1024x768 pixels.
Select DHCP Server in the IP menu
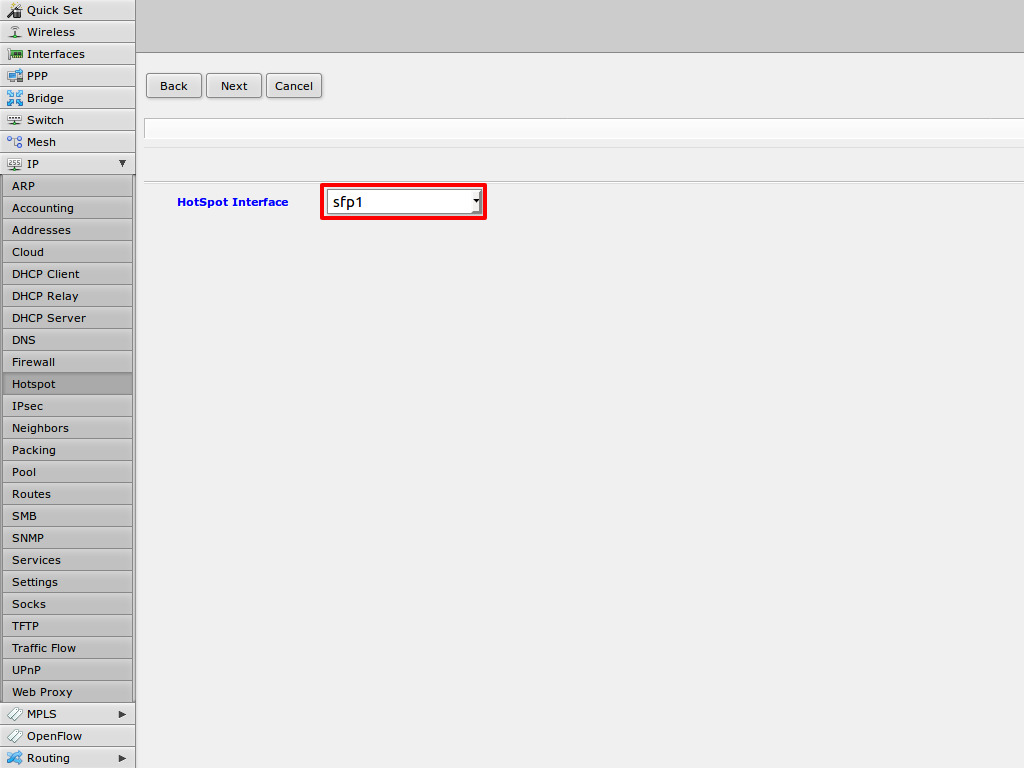[x=49, y=318]
